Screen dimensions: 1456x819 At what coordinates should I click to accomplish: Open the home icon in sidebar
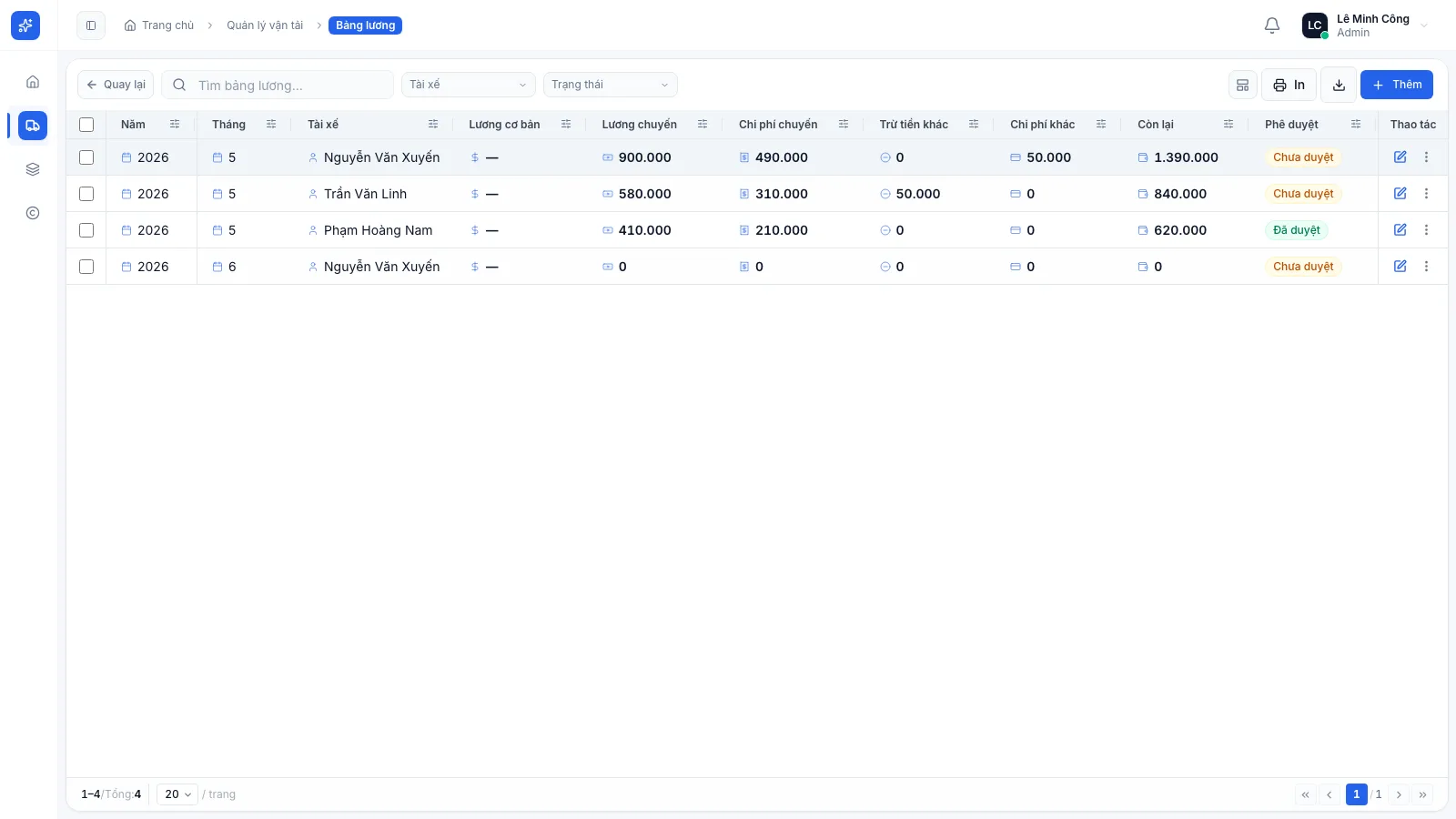[x=33, y=82]
